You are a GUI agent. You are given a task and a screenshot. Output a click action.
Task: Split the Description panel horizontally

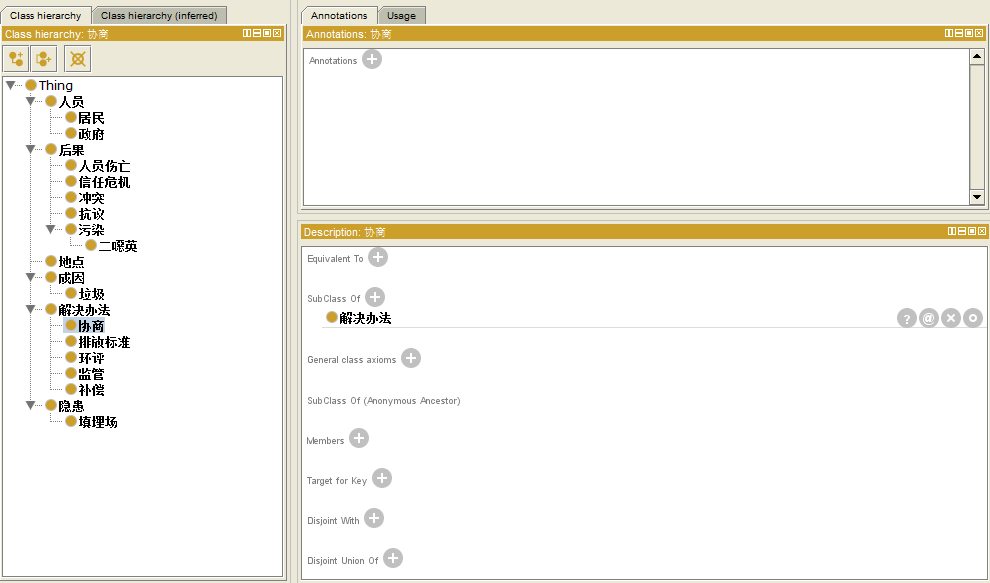[962, 231]
